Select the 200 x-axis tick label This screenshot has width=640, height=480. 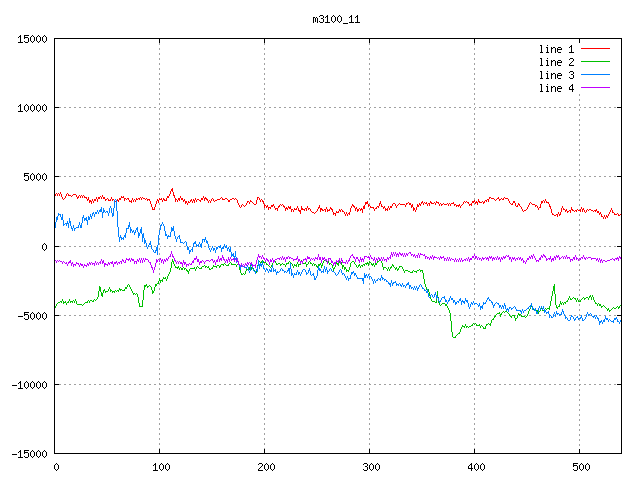point(265,466)
